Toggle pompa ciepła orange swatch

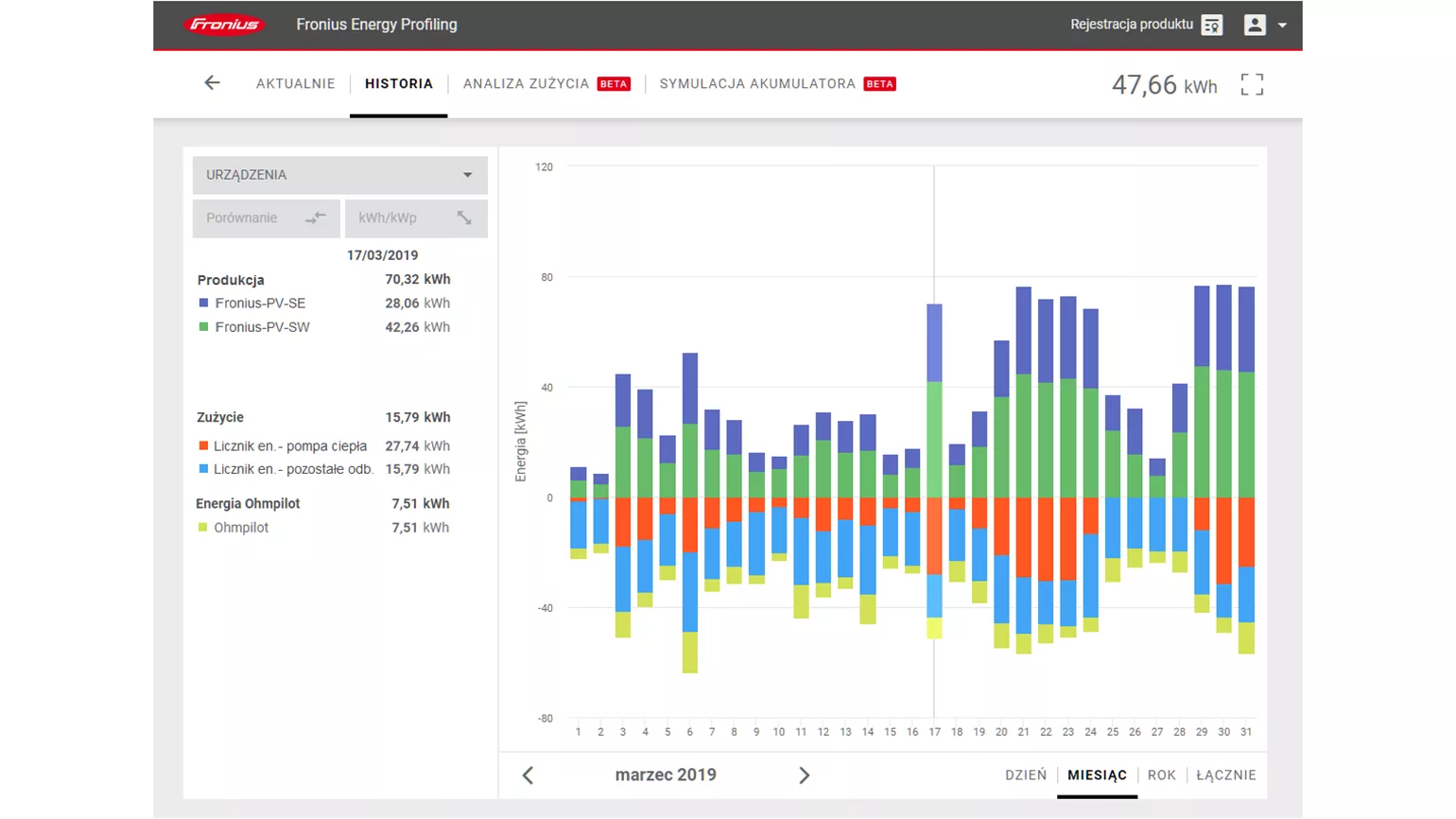click(x=203, y=445)
